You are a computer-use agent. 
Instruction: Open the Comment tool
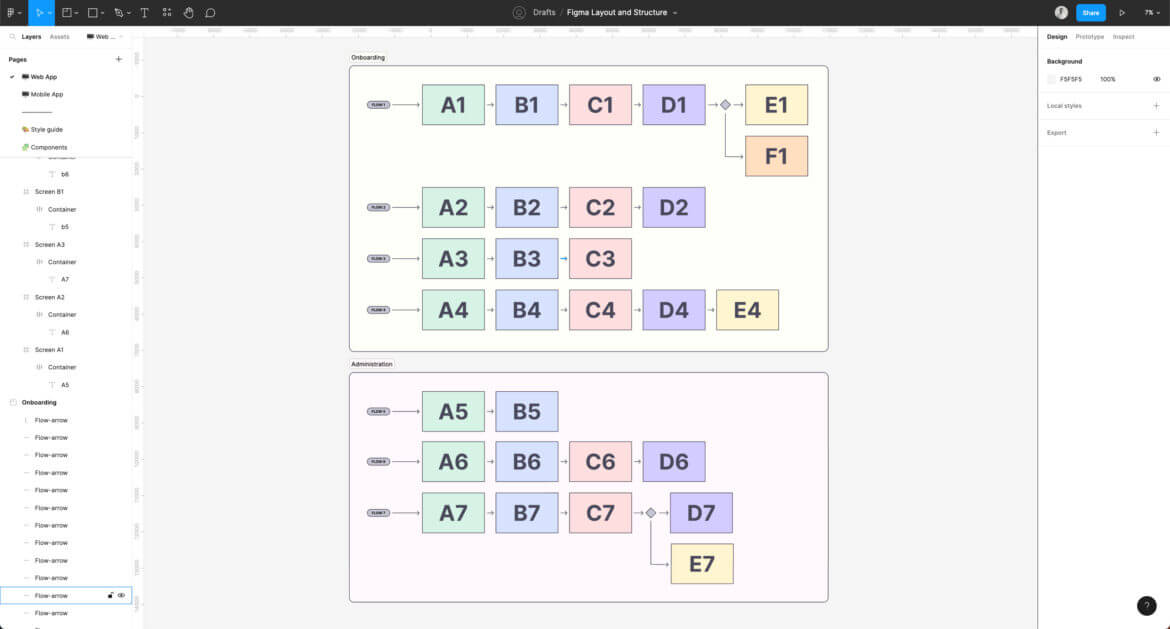[x=212, y=12]
